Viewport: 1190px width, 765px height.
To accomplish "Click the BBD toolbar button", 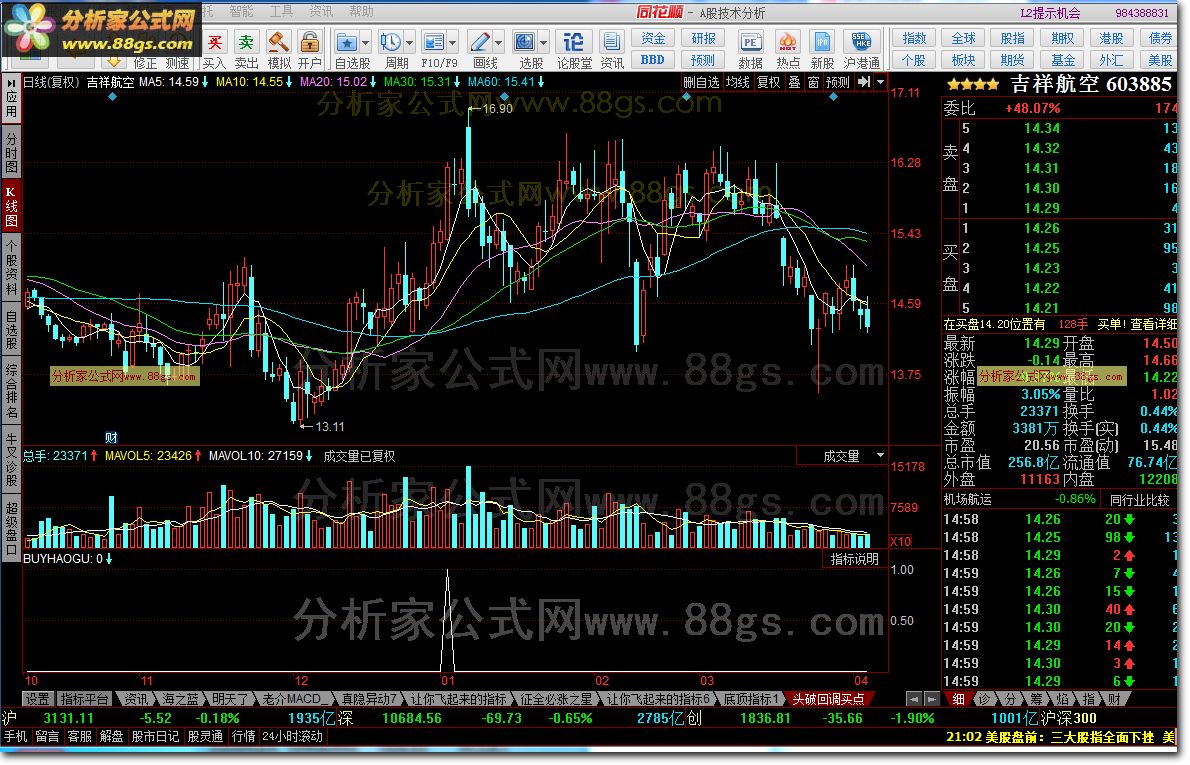I will tap(653, 60).
